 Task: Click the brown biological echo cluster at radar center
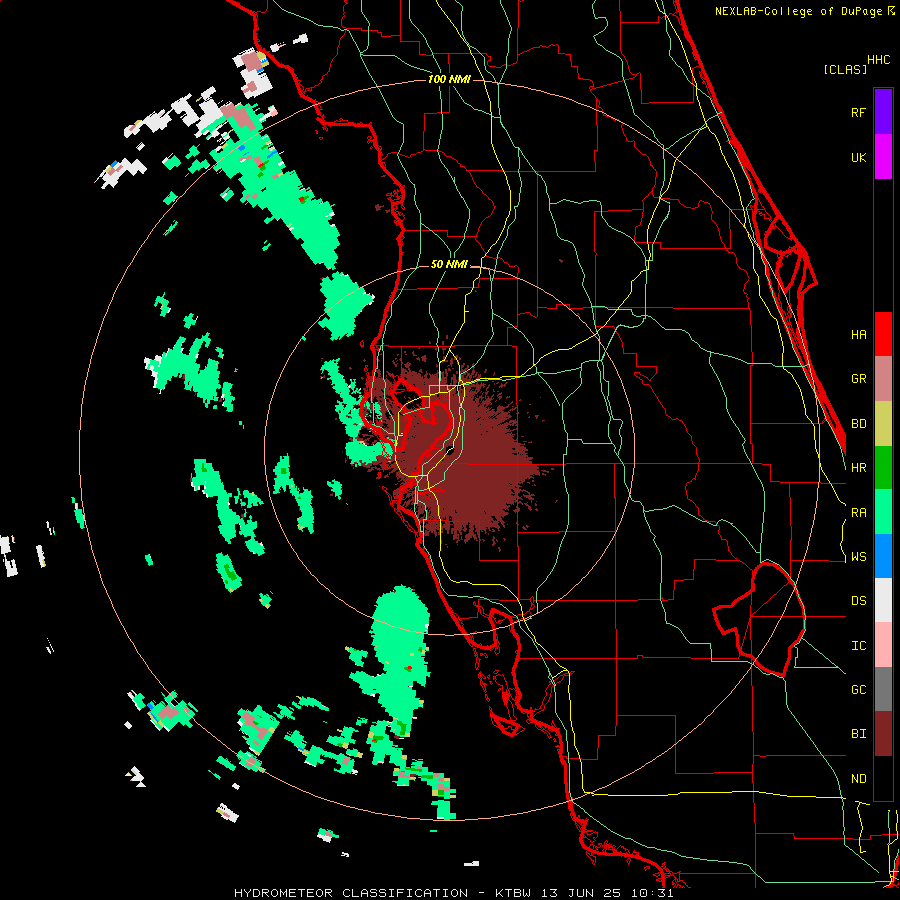pos(453,453)
